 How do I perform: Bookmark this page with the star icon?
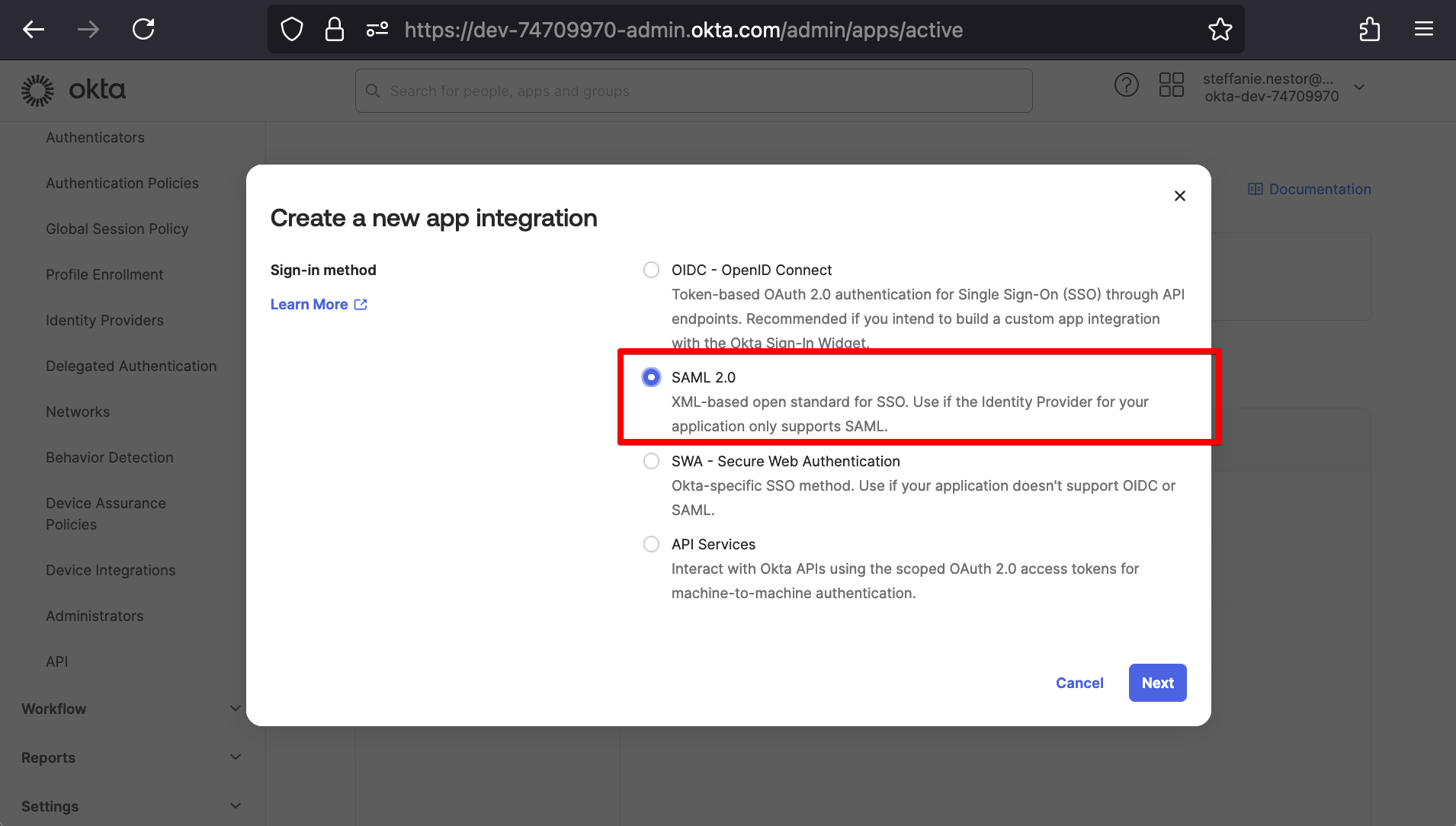[x=1220, y=30]
